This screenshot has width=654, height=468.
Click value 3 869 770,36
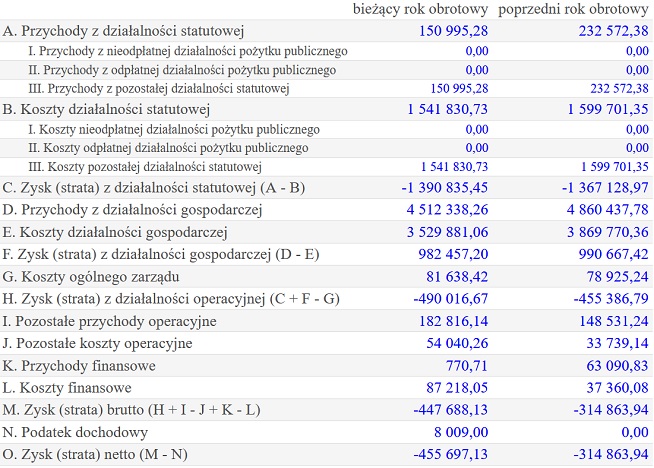[608, 232]
